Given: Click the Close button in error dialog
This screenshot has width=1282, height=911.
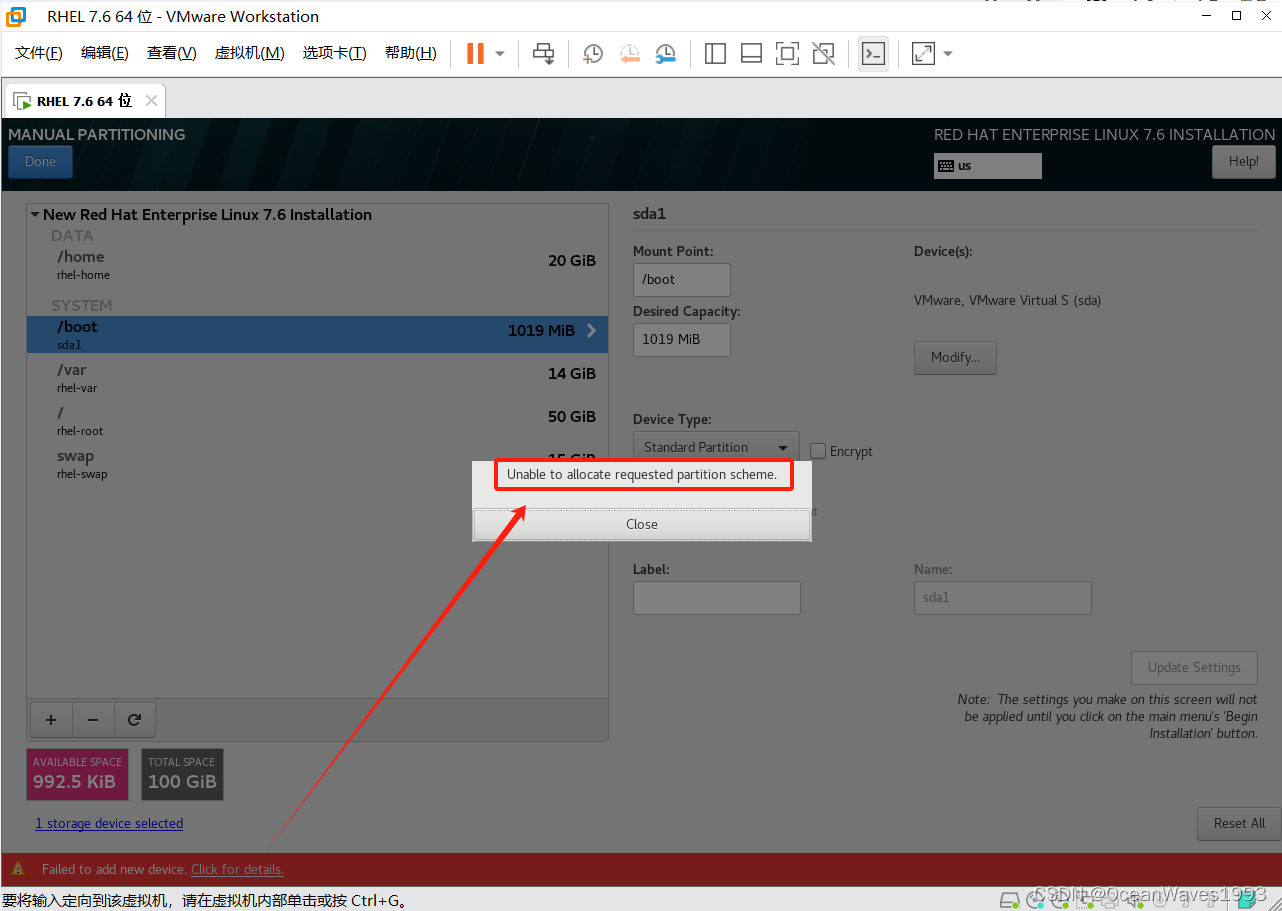Looking at the screenshot, I should click(642, 524).
